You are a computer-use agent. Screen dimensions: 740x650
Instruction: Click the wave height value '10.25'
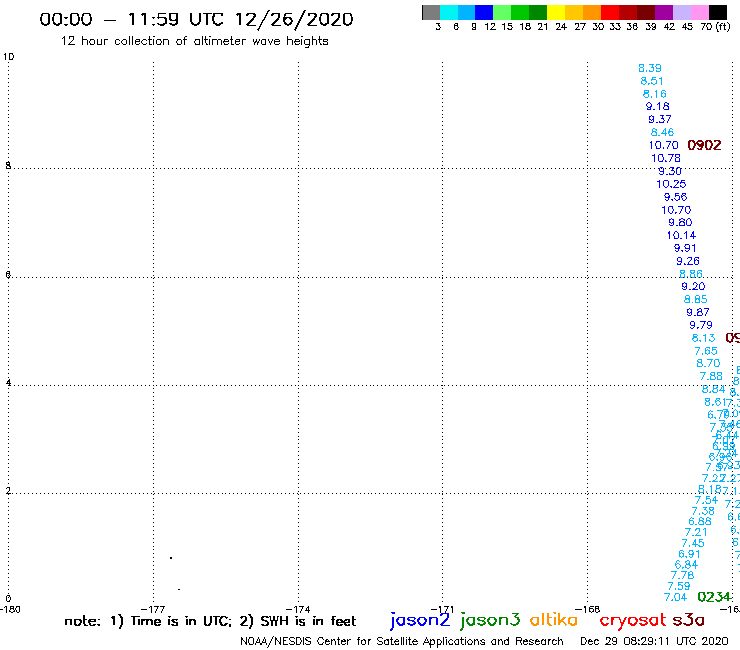pos(671,184)
